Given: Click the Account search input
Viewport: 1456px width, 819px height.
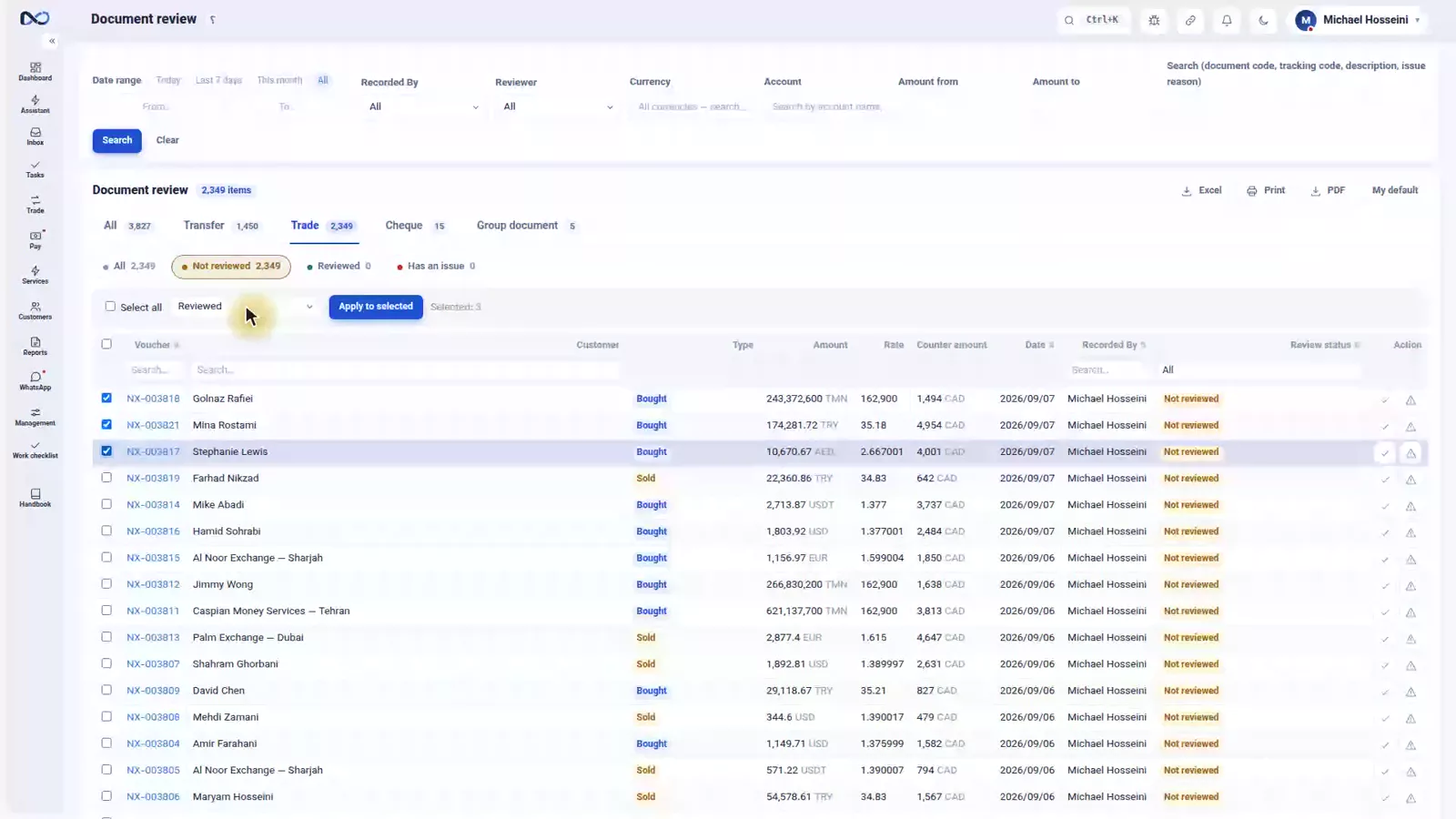Looking at the screenshot, I should (826, 106).
